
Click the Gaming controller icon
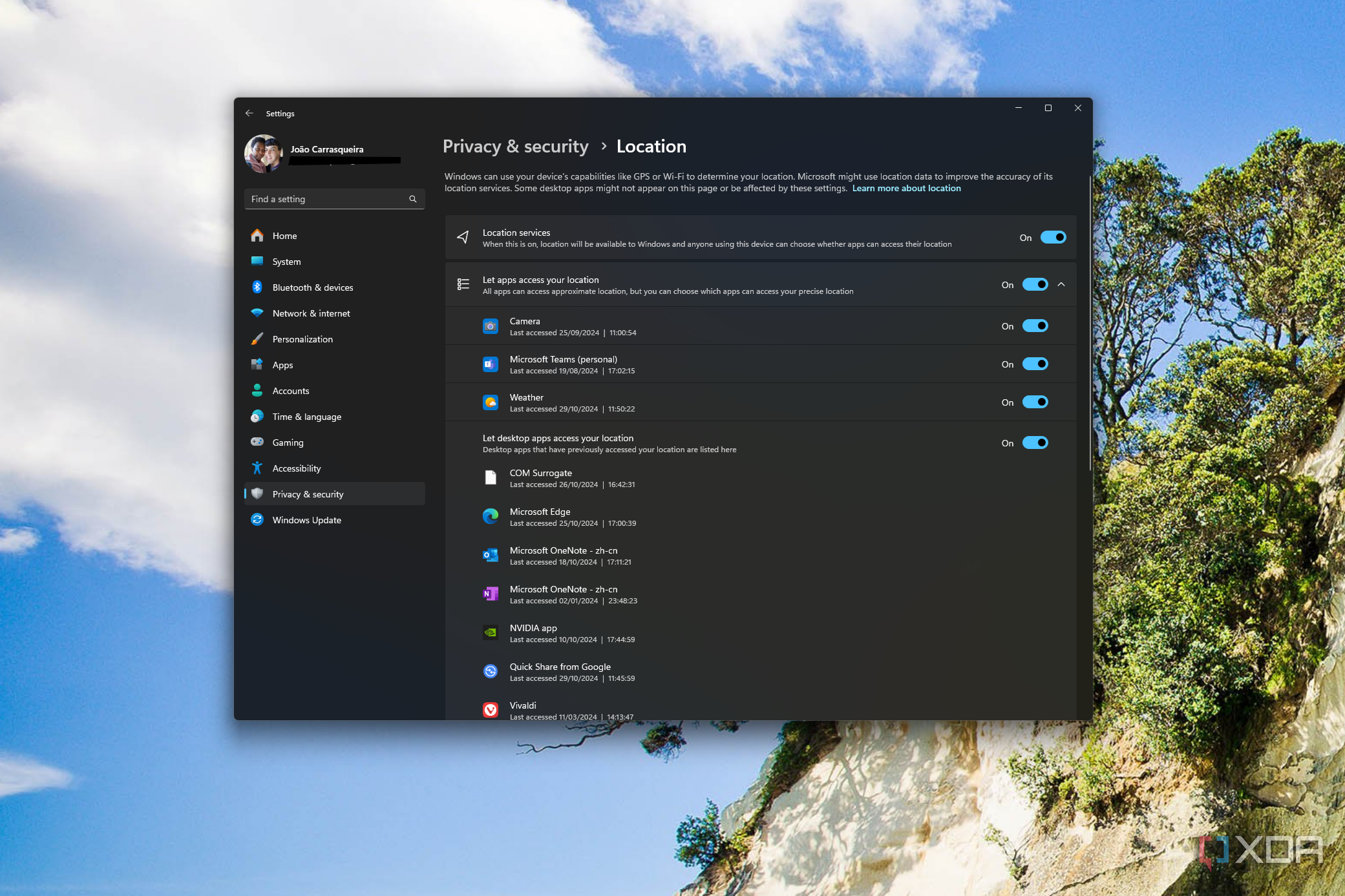(x=257, y=442)
